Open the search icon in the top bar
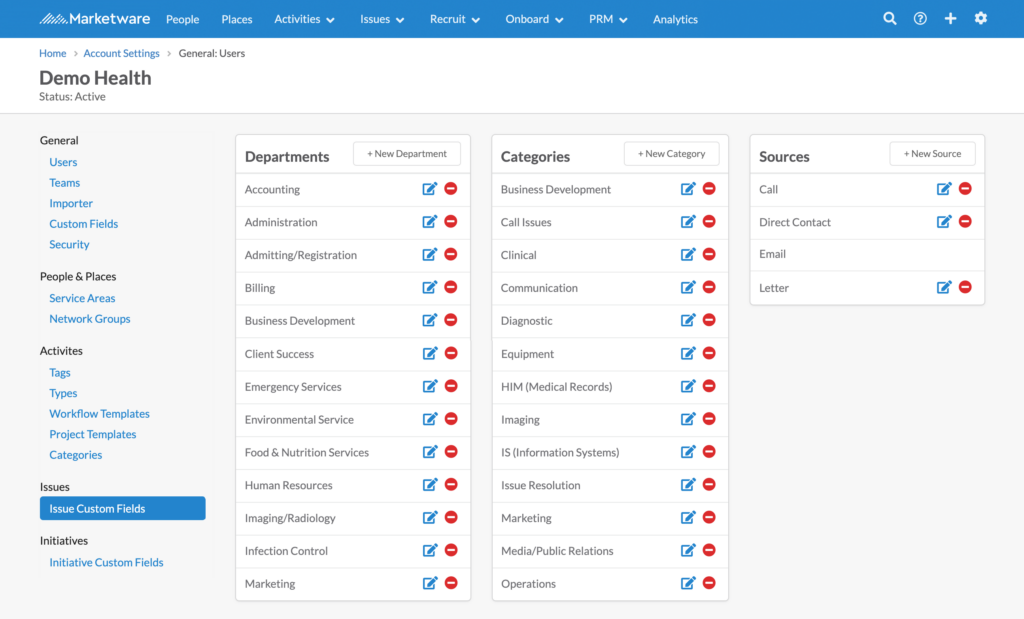1024x619 pixels. [889, 18]
